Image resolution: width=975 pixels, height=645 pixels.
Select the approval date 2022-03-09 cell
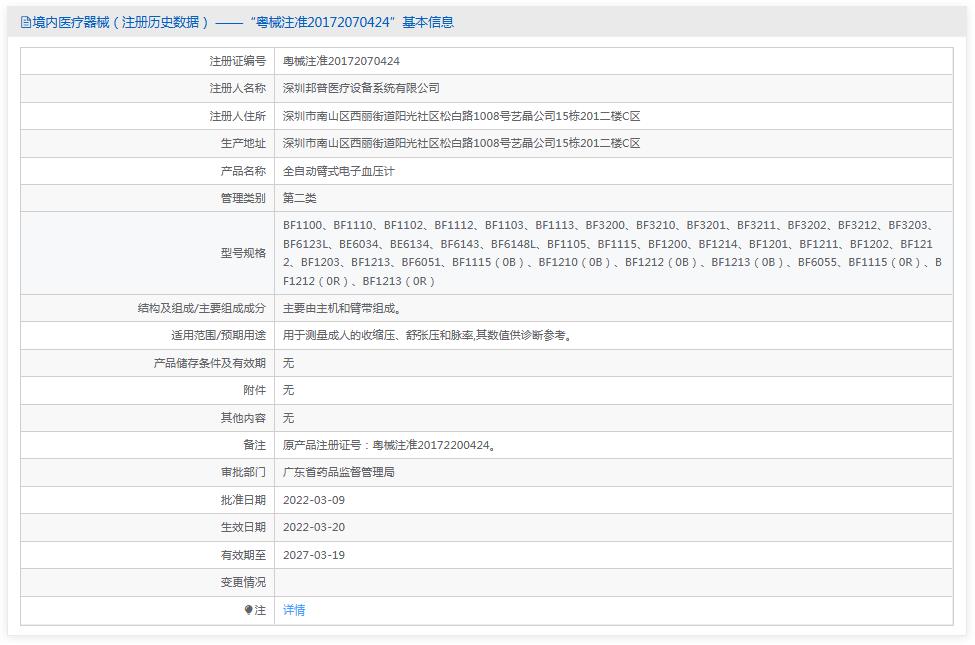(312, 499)
